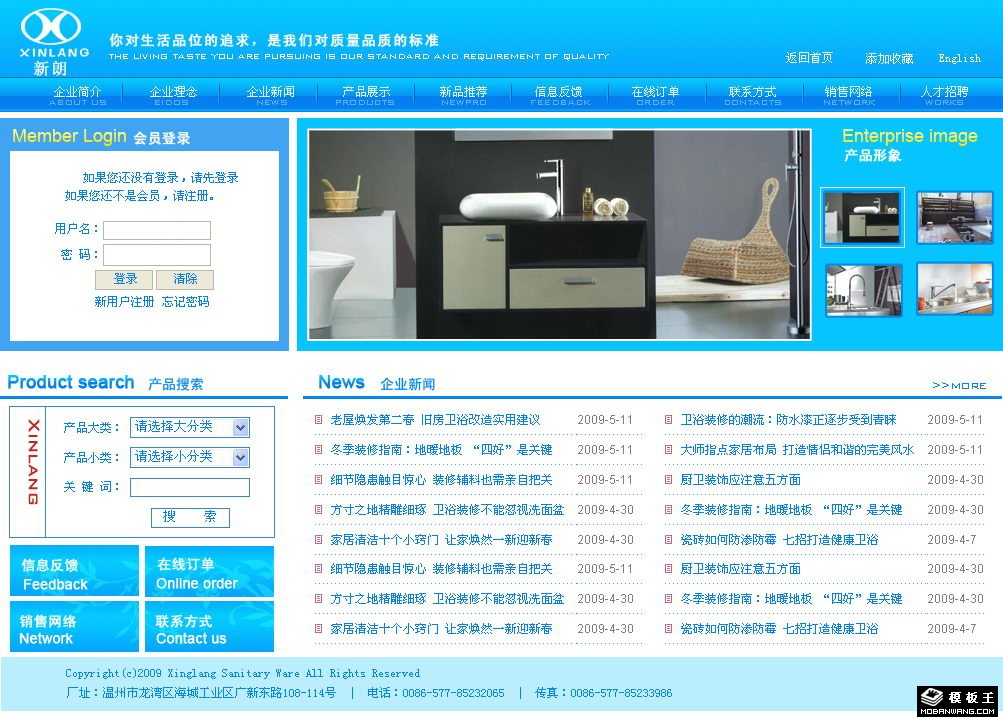The height and width of the screenshot is (720, 1003).
Task: Open the 企业简介 About Us menu item
Action: tap(77, 95)
